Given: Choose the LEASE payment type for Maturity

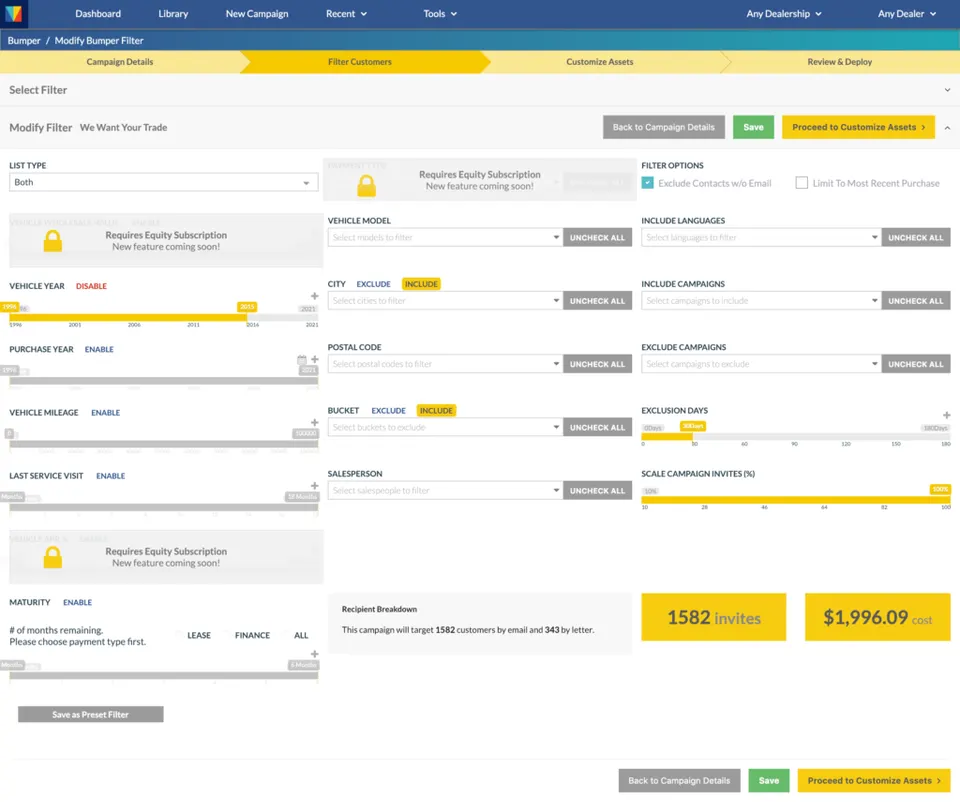Looking at the screenshot, I should click(198, 635).
